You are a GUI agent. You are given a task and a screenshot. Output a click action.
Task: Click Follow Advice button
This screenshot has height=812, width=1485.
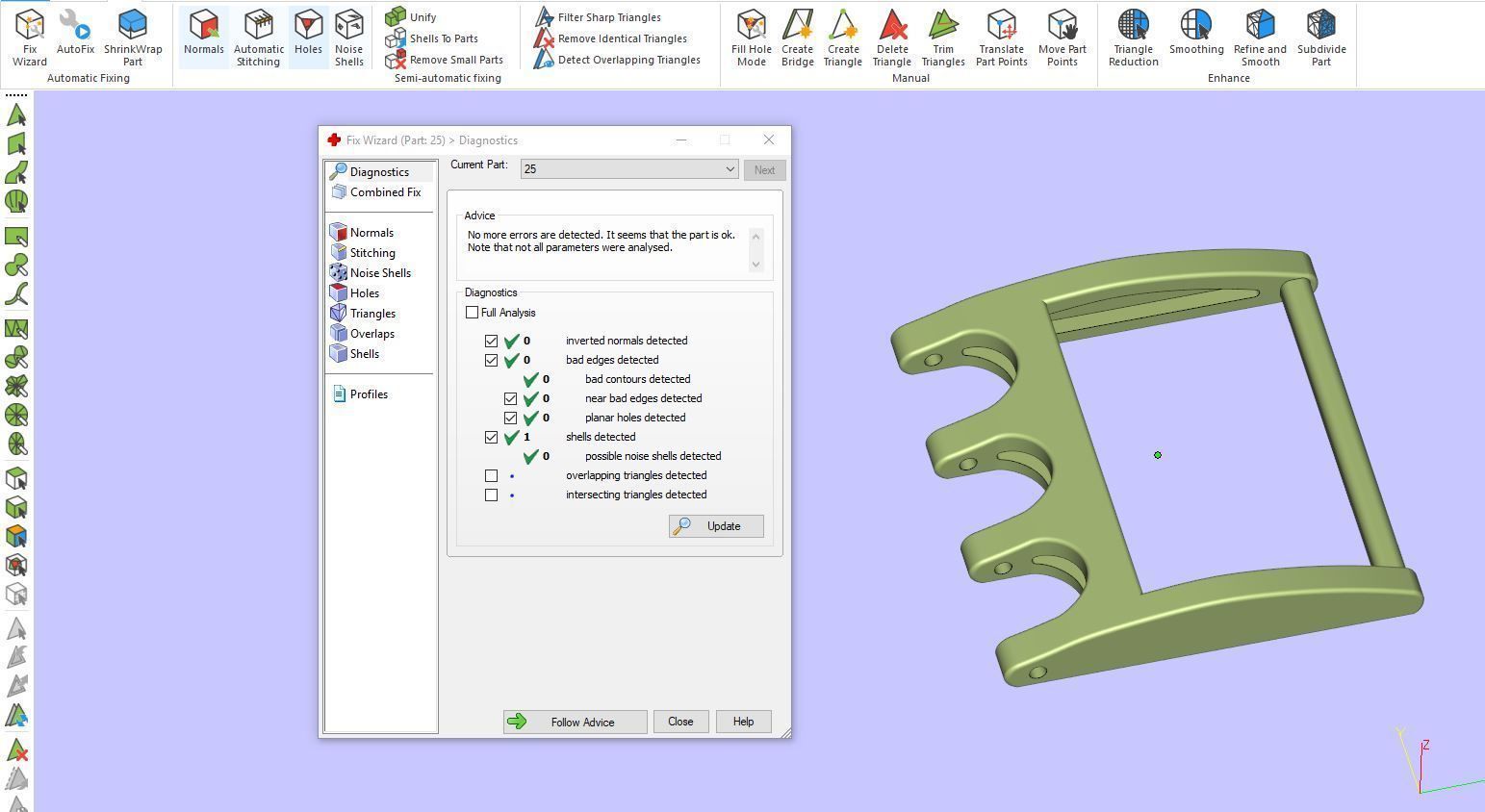(575, 722)
